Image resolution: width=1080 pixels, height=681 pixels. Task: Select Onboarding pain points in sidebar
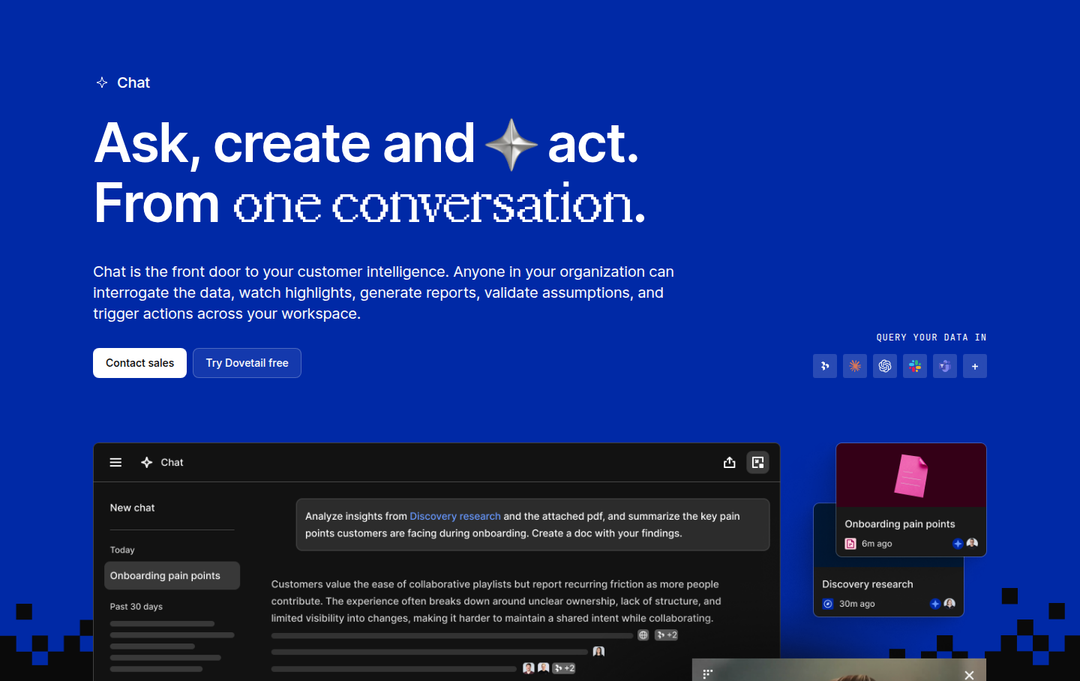[172, 576]
